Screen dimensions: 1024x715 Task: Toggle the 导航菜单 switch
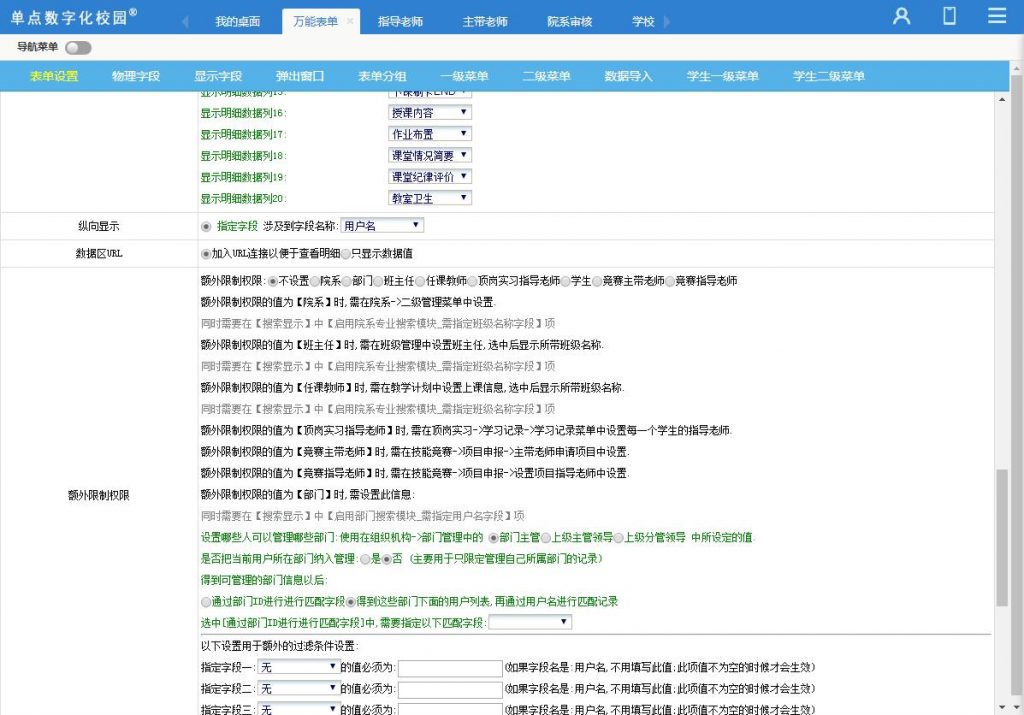click(78, 48)
